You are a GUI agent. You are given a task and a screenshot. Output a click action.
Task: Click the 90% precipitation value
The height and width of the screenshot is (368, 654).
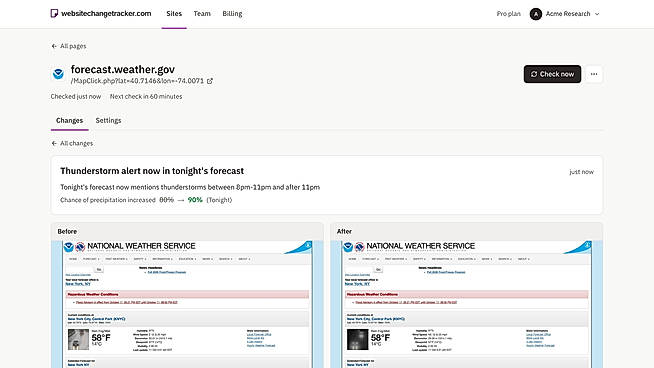pyautogui.click(x=195, y=200)
